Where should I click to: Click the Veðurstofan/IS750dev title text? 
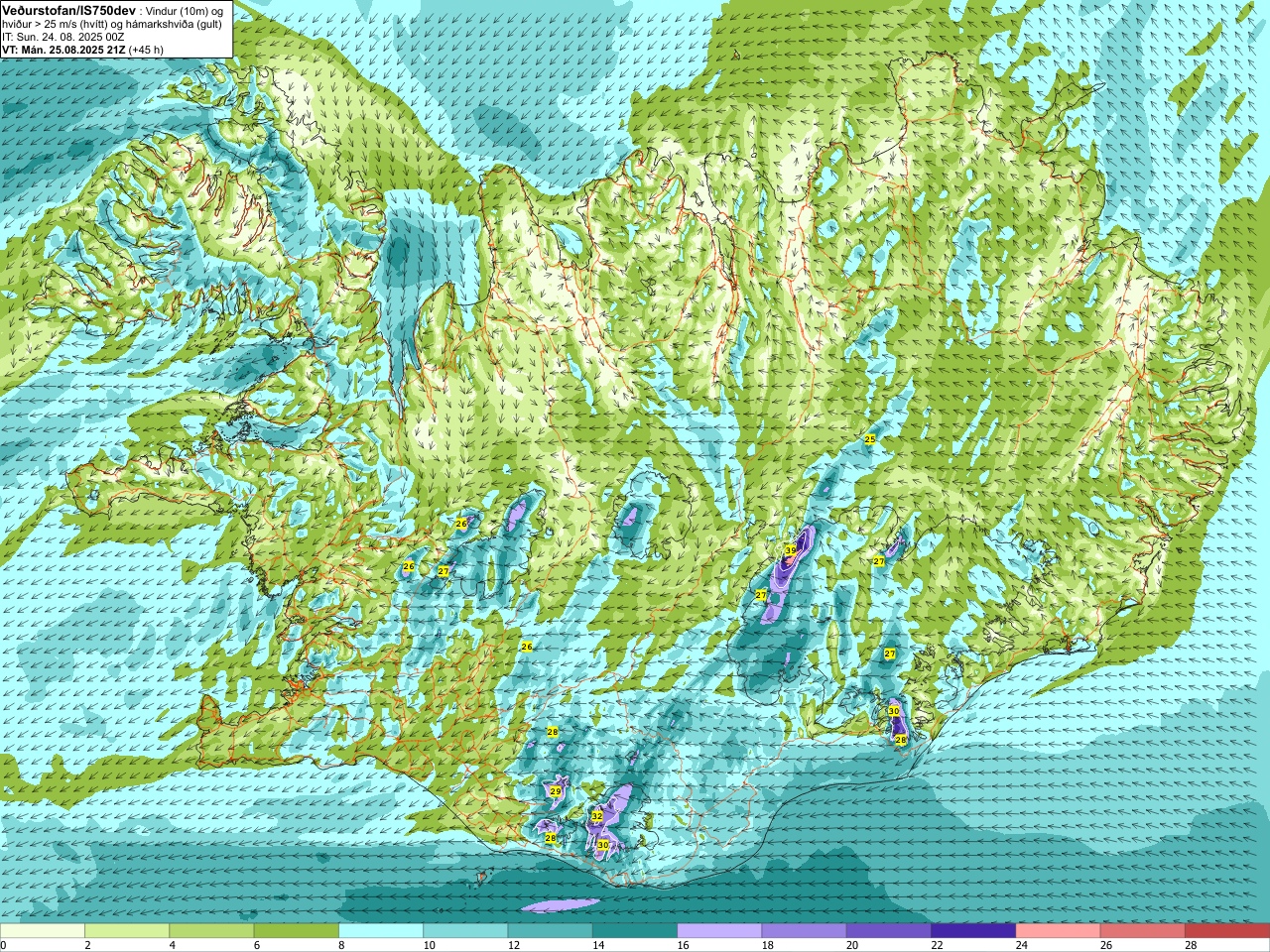[69, 9]
